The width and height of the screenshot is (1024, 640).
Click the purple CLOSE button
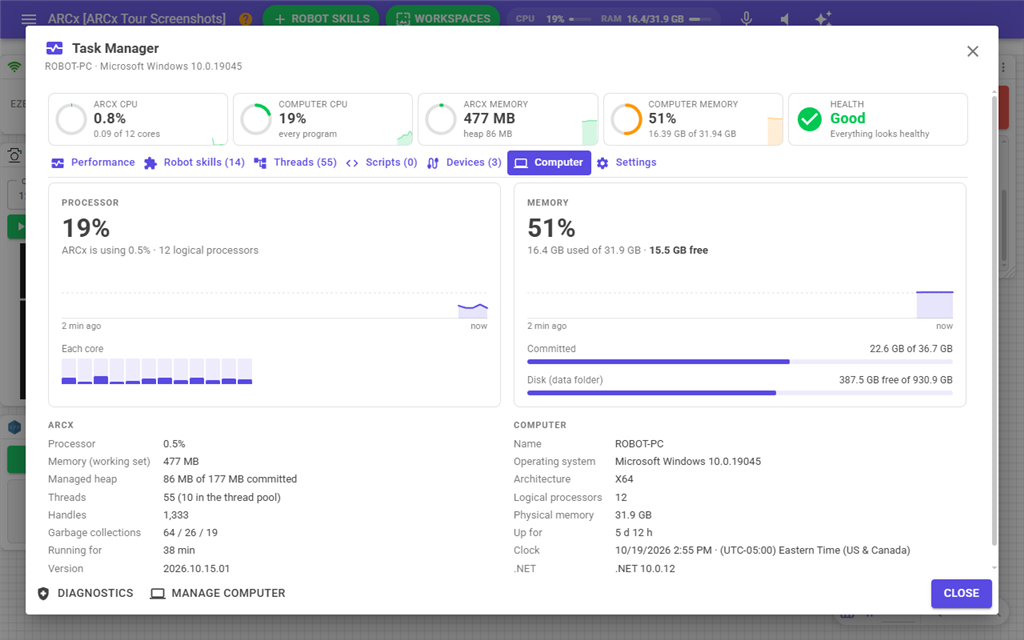[961, 593]
